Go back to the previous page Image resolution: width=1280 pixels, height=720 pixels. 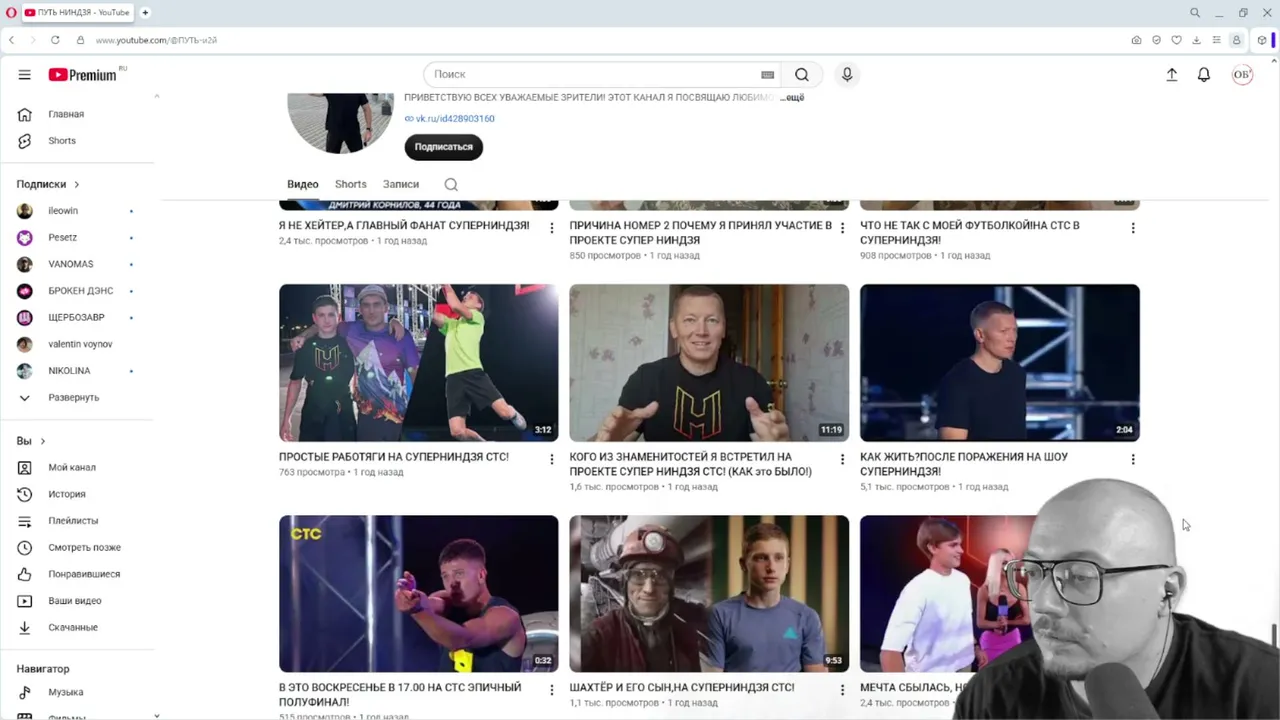tap(11, 40)
